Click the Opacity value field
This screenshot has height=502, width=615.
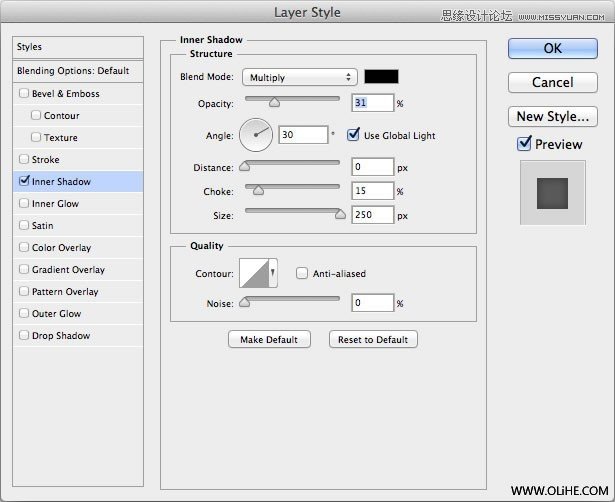pyautogui.click(x=373, y=103)
